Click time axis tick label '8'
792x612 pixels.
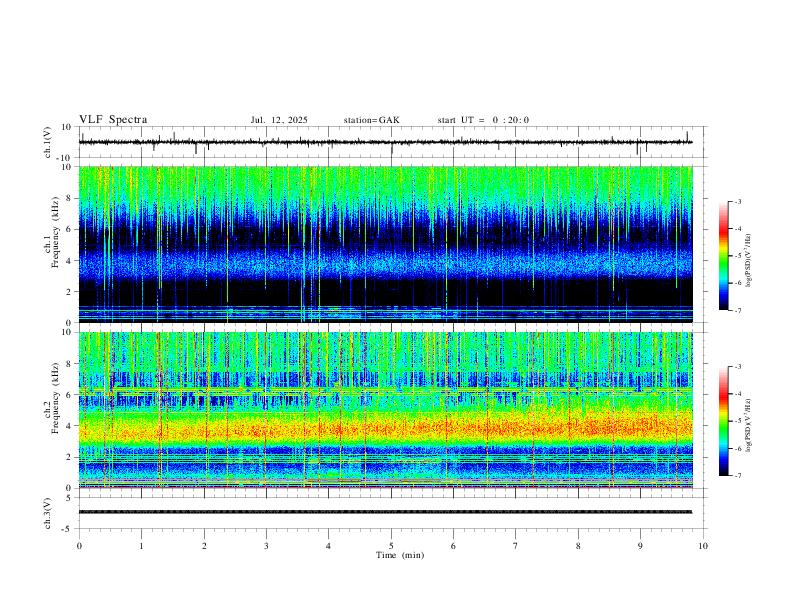(x=578, y=546)
